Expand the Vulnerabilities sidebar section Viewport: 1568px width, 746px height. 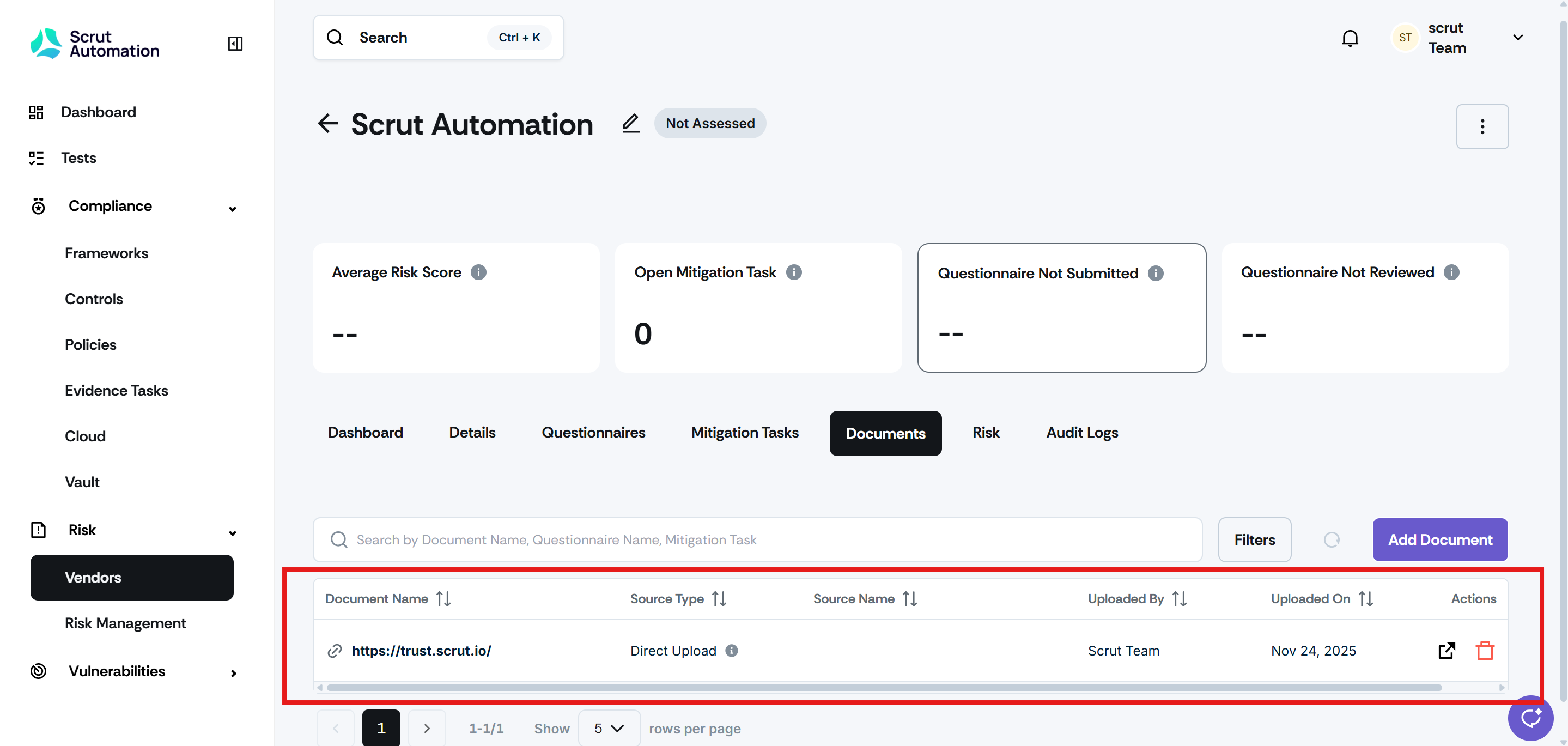tap(233, 673)
